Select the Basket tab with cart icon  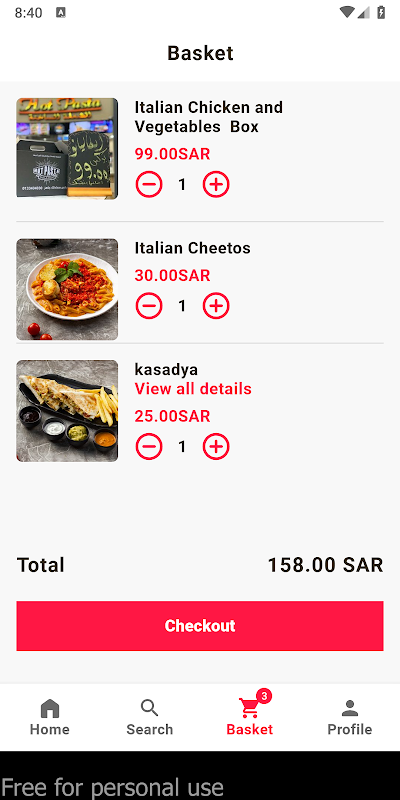point(250,717)
